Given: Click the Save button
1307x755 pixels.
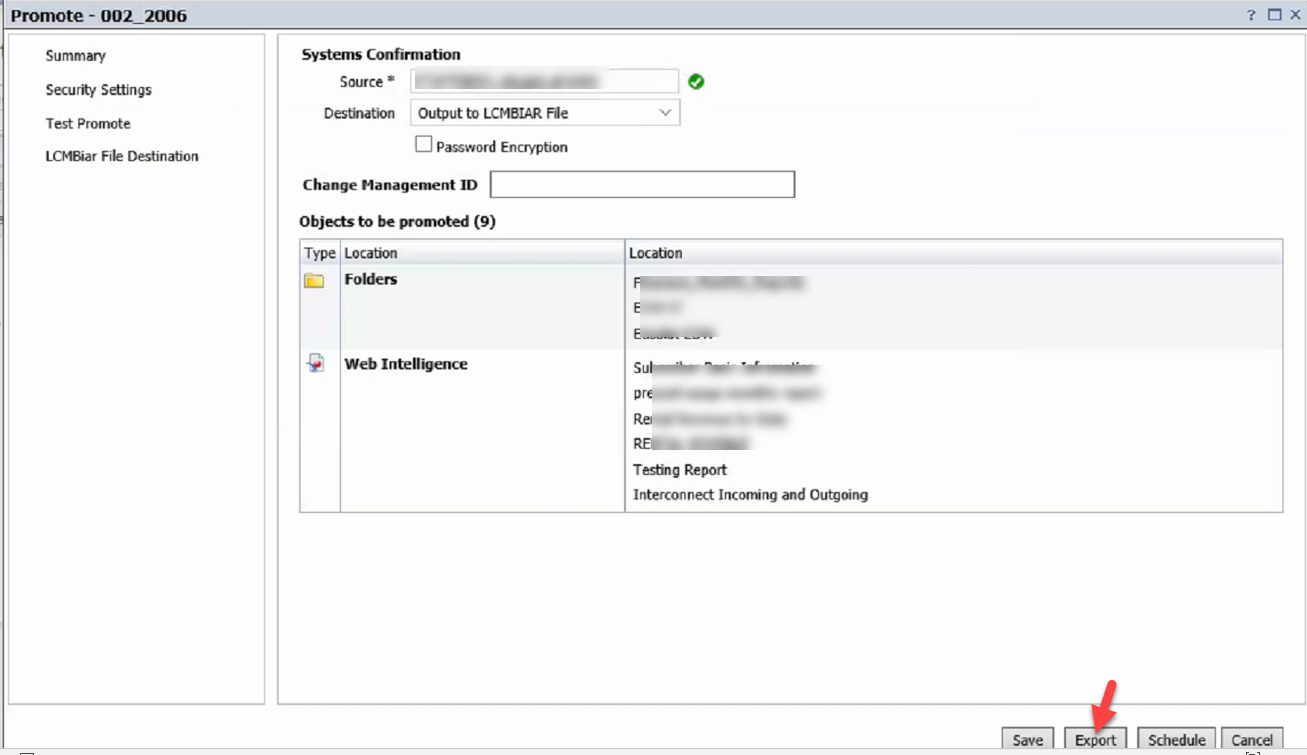Looking at the screenshot, I should 1027,740.
